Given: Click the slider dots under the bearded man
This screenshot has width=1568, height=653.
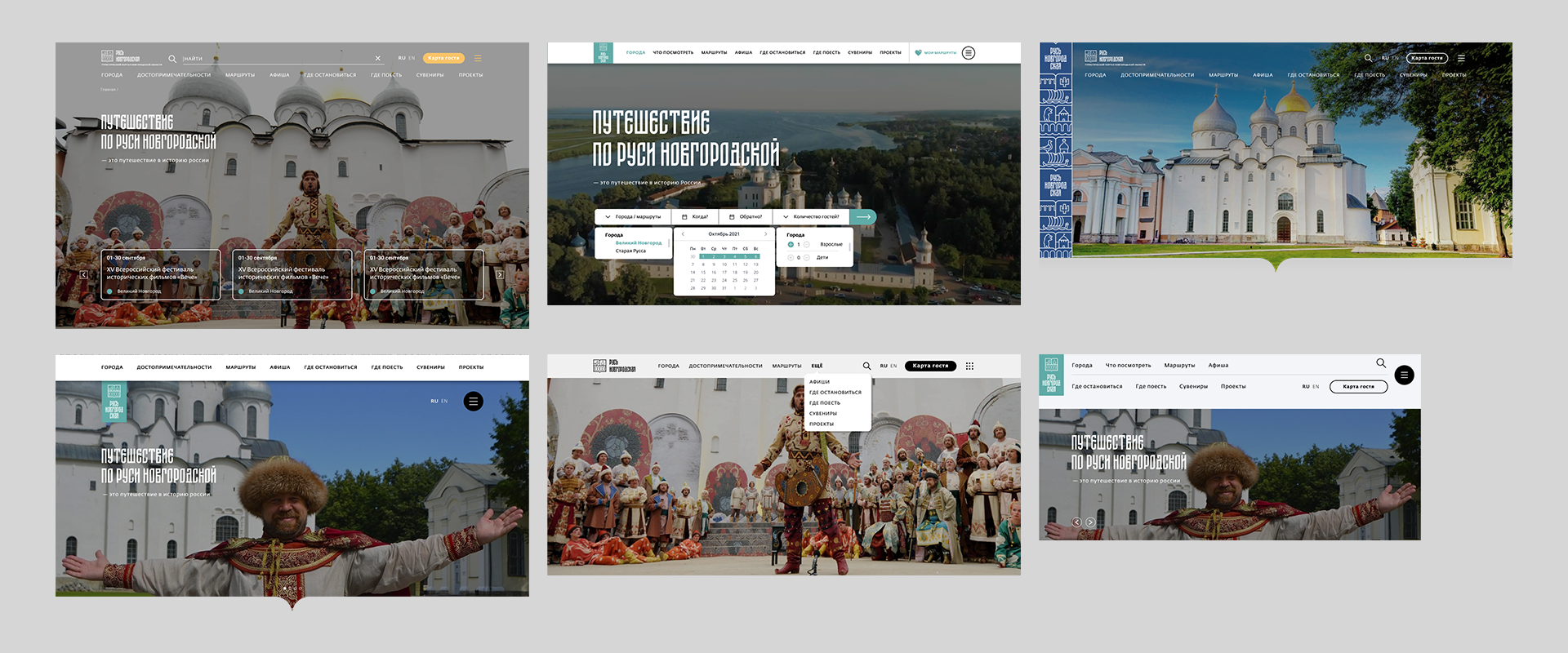Looking at the screenshot, I should point(292,588).
